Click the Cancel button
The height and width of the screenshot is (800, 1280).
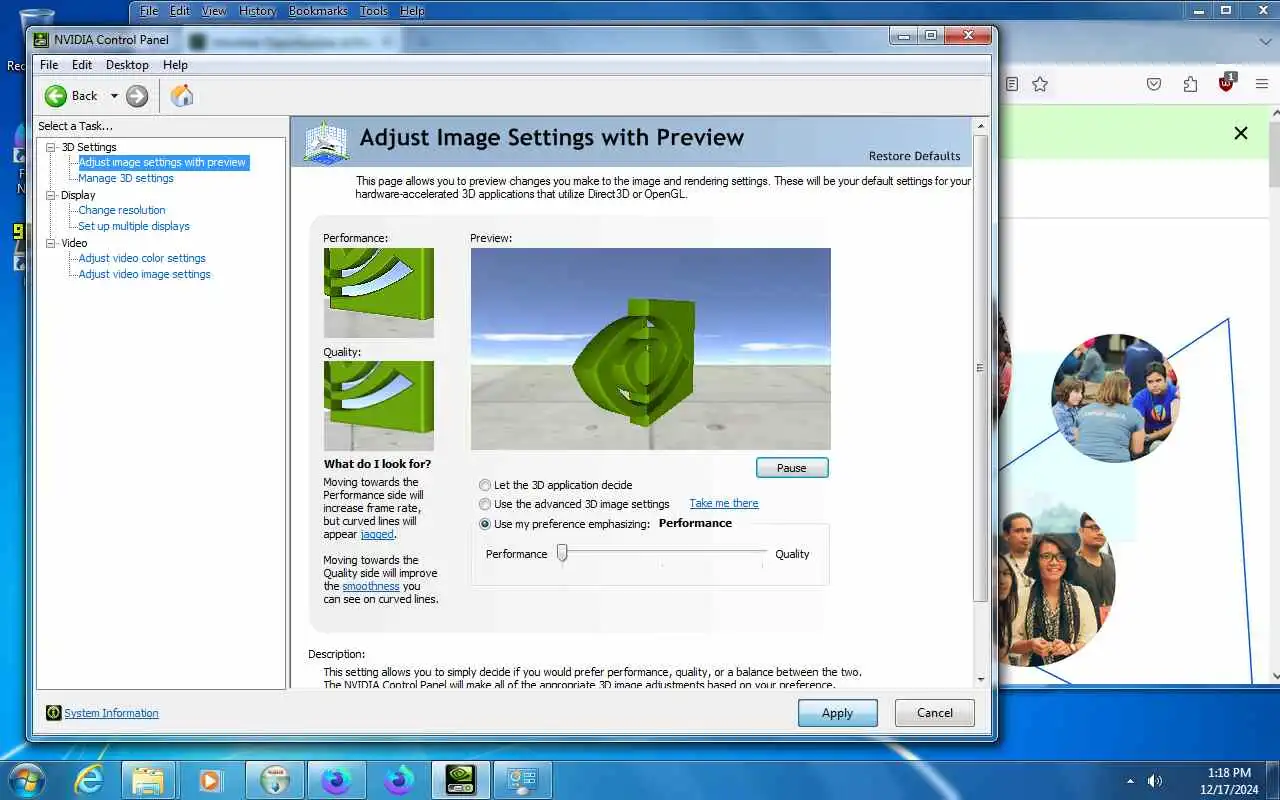[x=935, y=713]
